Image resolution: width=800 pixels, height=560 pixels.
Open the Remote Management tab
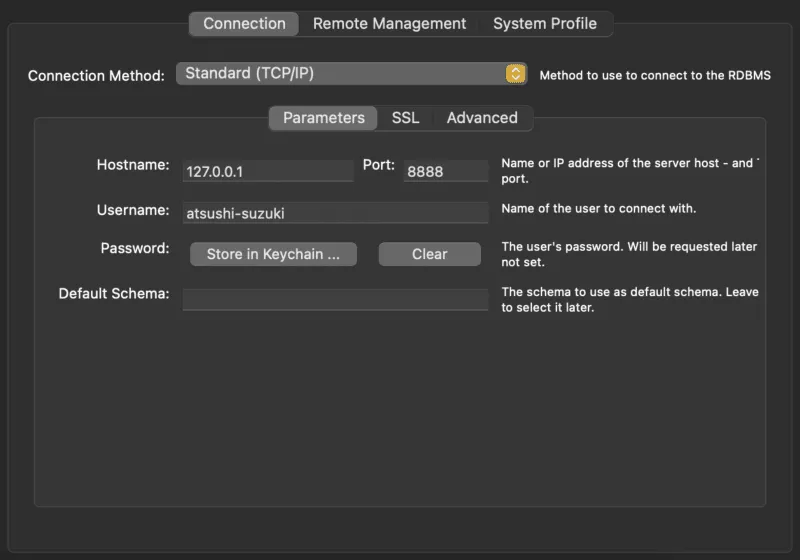tap(389, 24)
